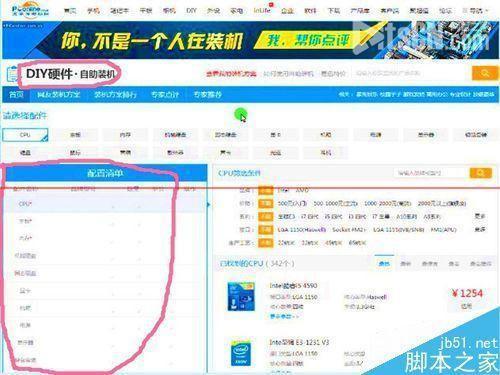Open the Intel i5 4590 product image

[241, 296]
